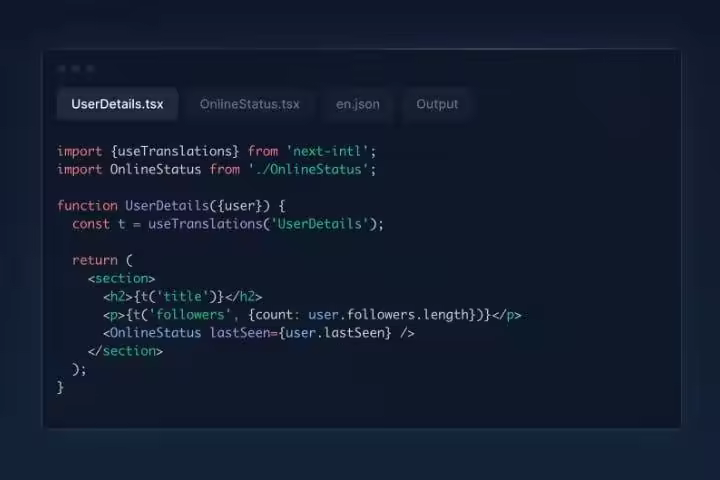
Task: Click the OnlineStatus JSX component tag
Action: [155, 332]
